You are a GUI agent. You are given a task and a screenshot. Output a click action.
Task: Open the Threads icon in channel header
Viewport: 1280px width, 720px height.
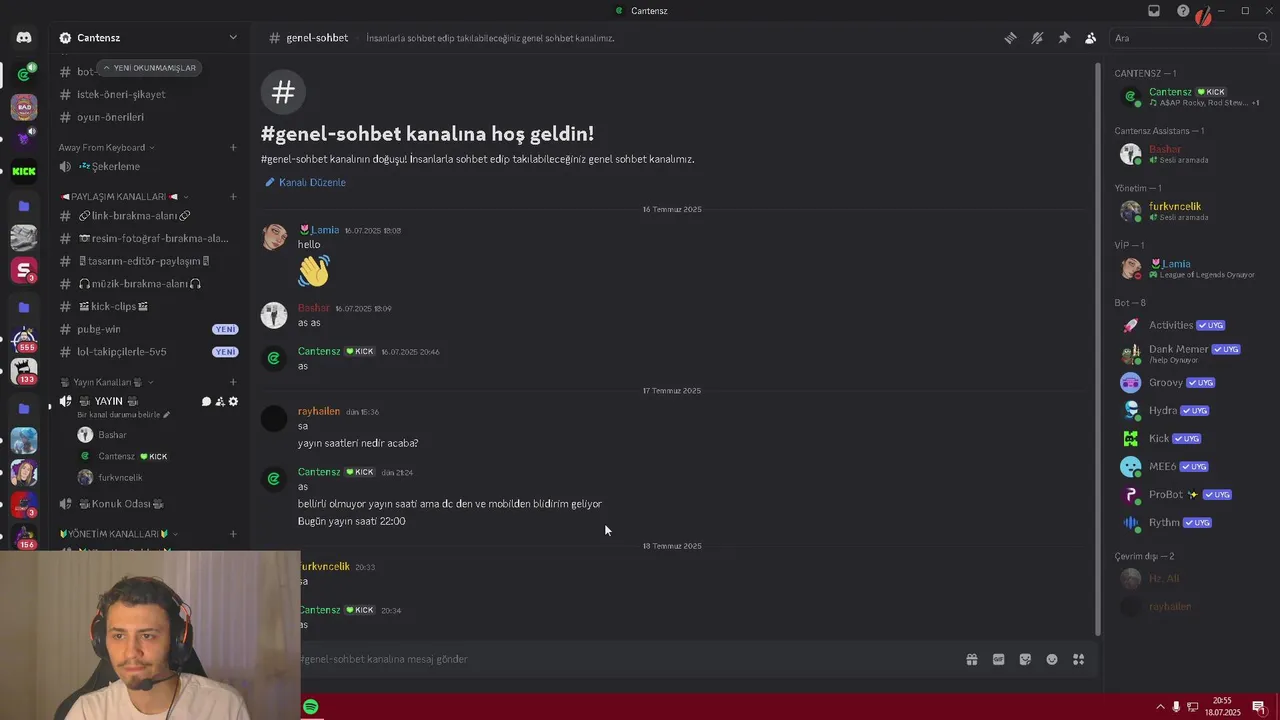pos(1010,38)
